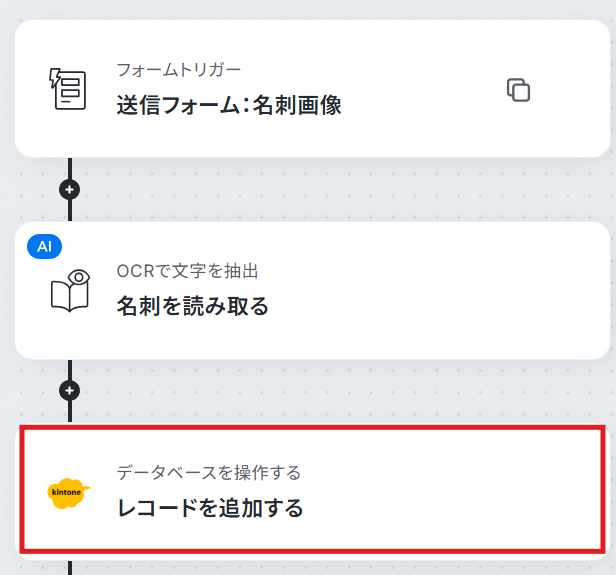Click the connector line above second plus button
This screenshot has width=616, height=575.
tap(70, 370)
